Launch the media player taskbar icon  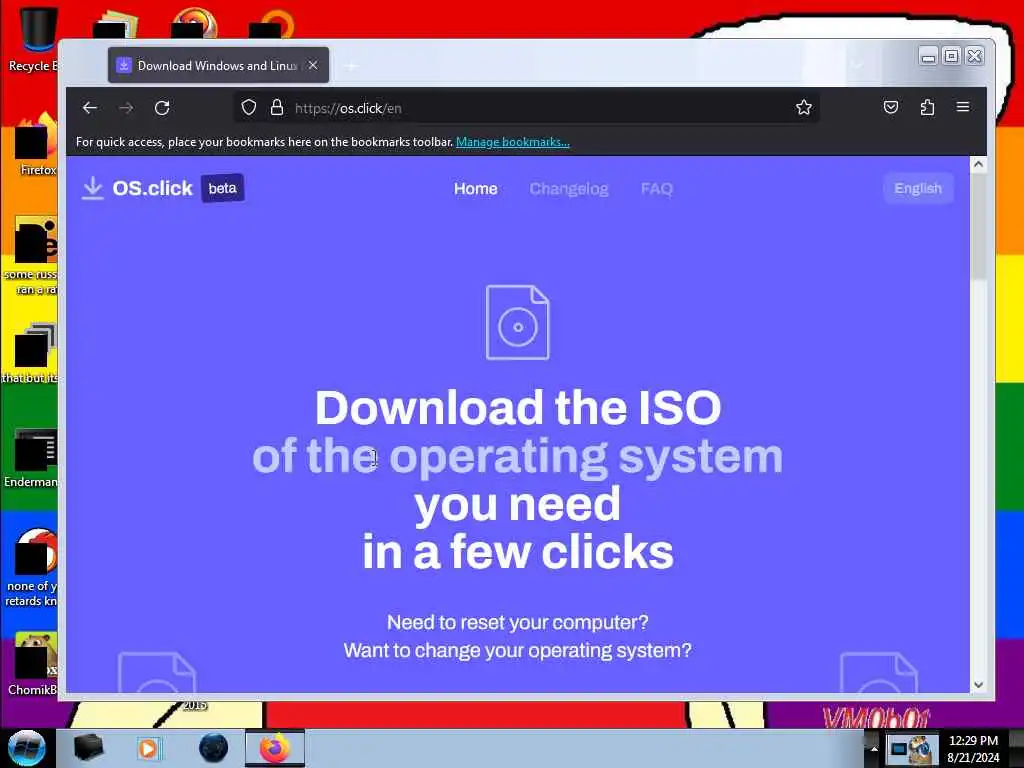(148, 748)
